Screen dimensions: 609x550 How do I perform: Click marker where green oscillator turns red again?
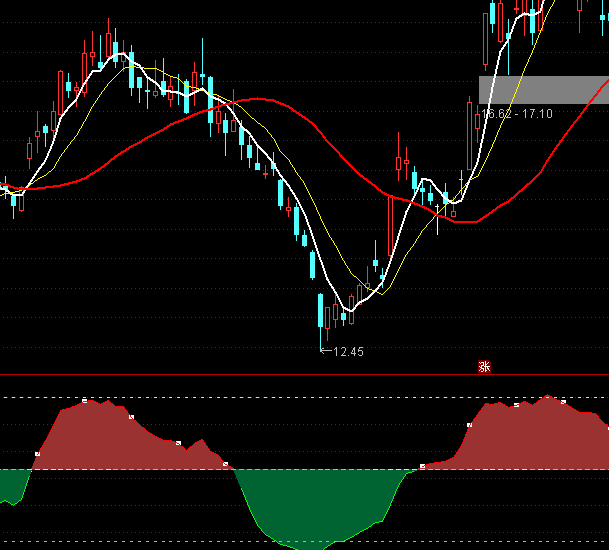(x=422, y=466)
